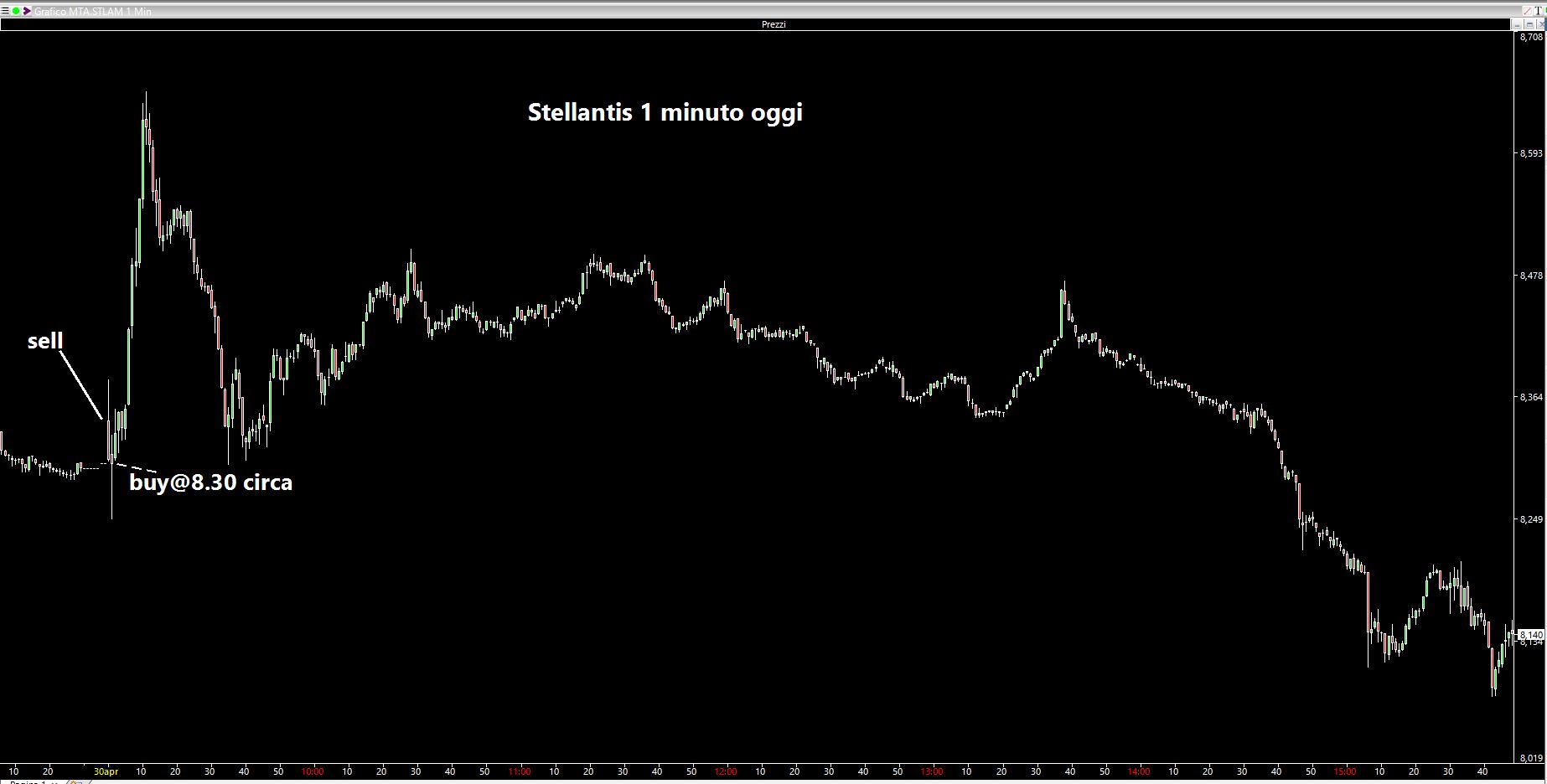Click the 8,019 price axis label

coord(1531,759)
